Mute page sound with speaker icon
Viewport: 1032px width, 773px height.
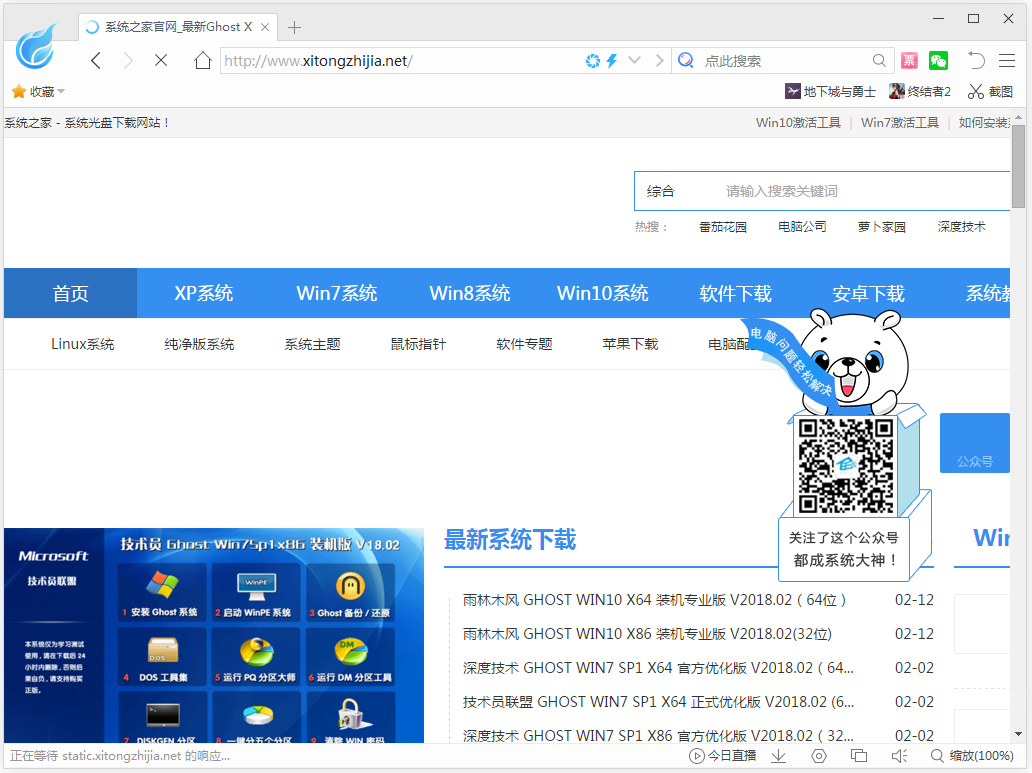[899, 756]
